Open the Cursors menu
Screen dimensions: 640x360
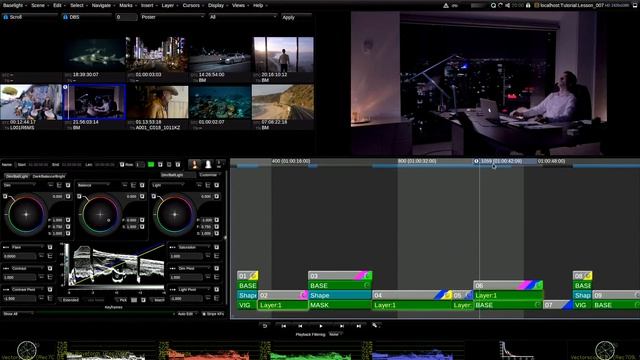click(193, 5)
